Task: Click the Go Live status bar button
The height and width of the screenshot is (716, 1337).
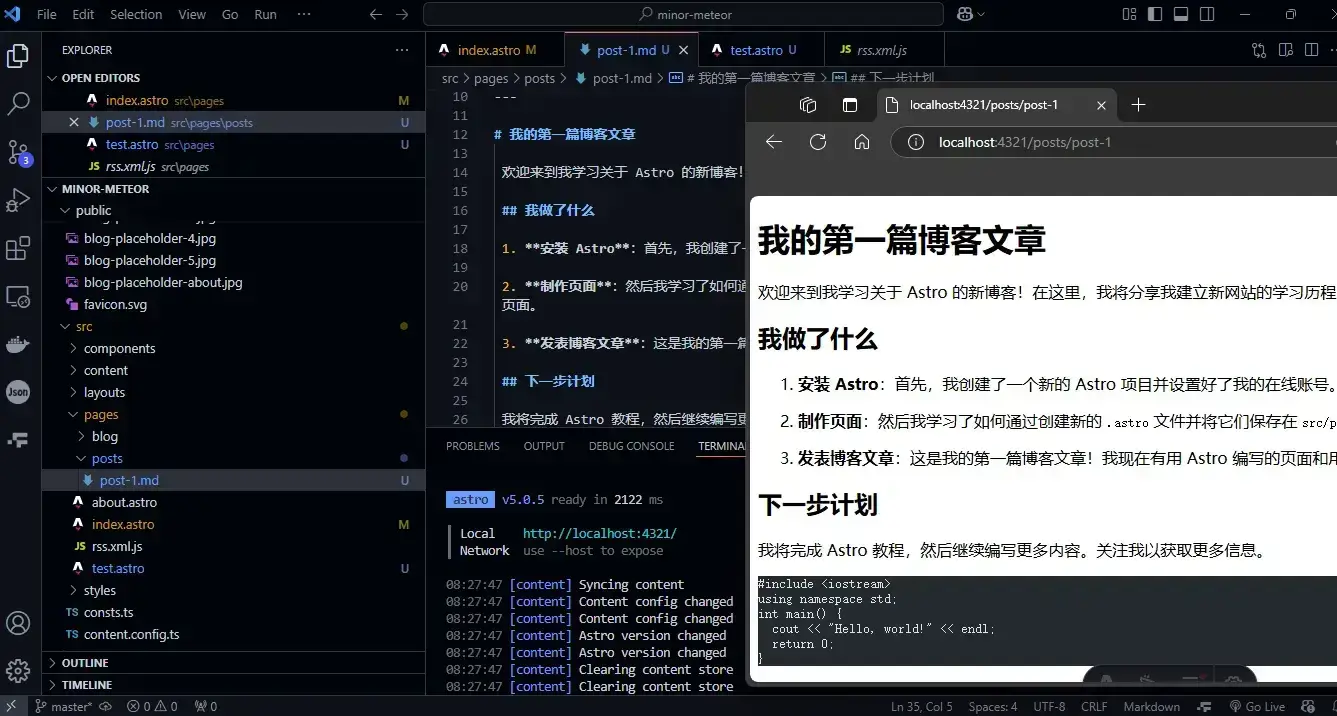Action: pos(1256,706)
